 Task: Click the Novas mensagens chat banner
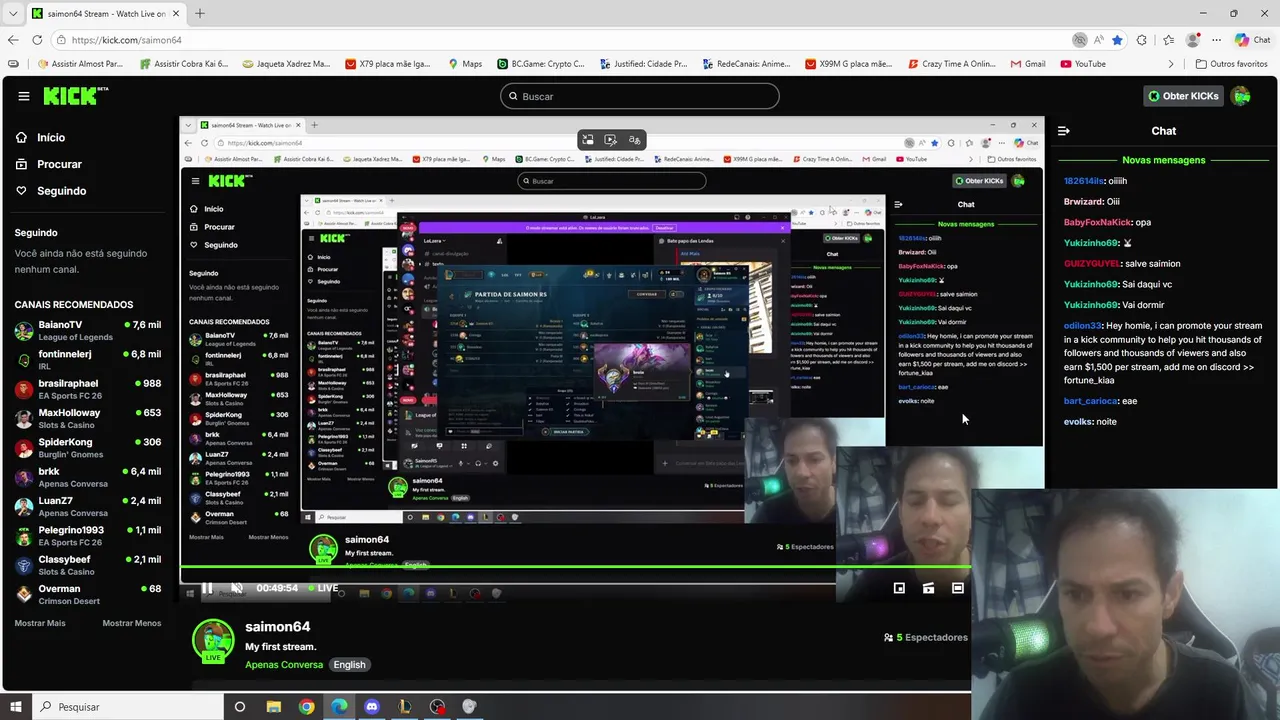click(1163, 160)
